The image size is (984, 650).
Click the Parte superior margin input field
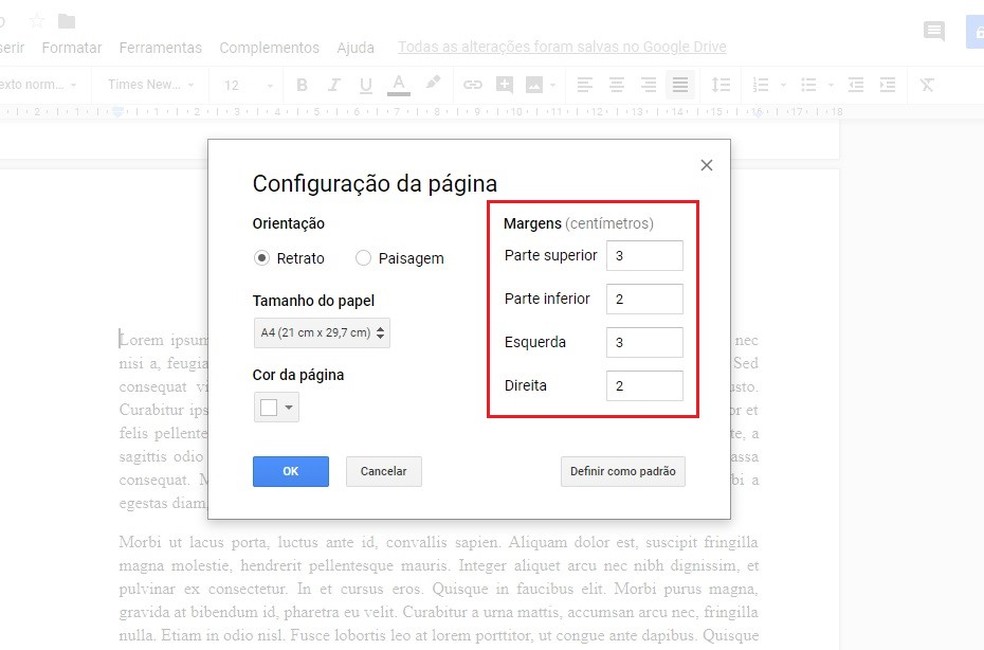[645, 256]
